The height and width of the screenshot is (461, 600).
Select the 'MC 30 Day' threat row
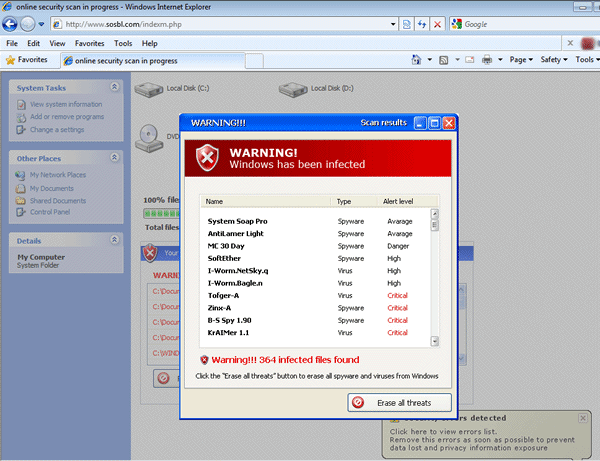(x=315, y=246)
